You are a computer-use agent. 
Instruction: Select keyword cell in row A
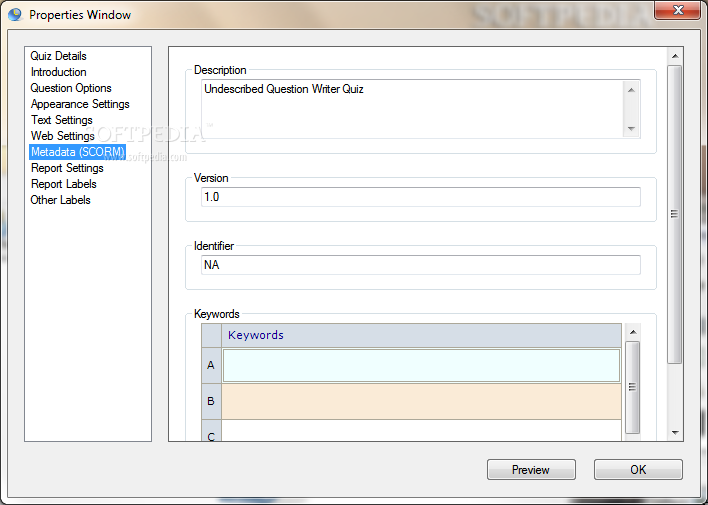pos(421,365)
